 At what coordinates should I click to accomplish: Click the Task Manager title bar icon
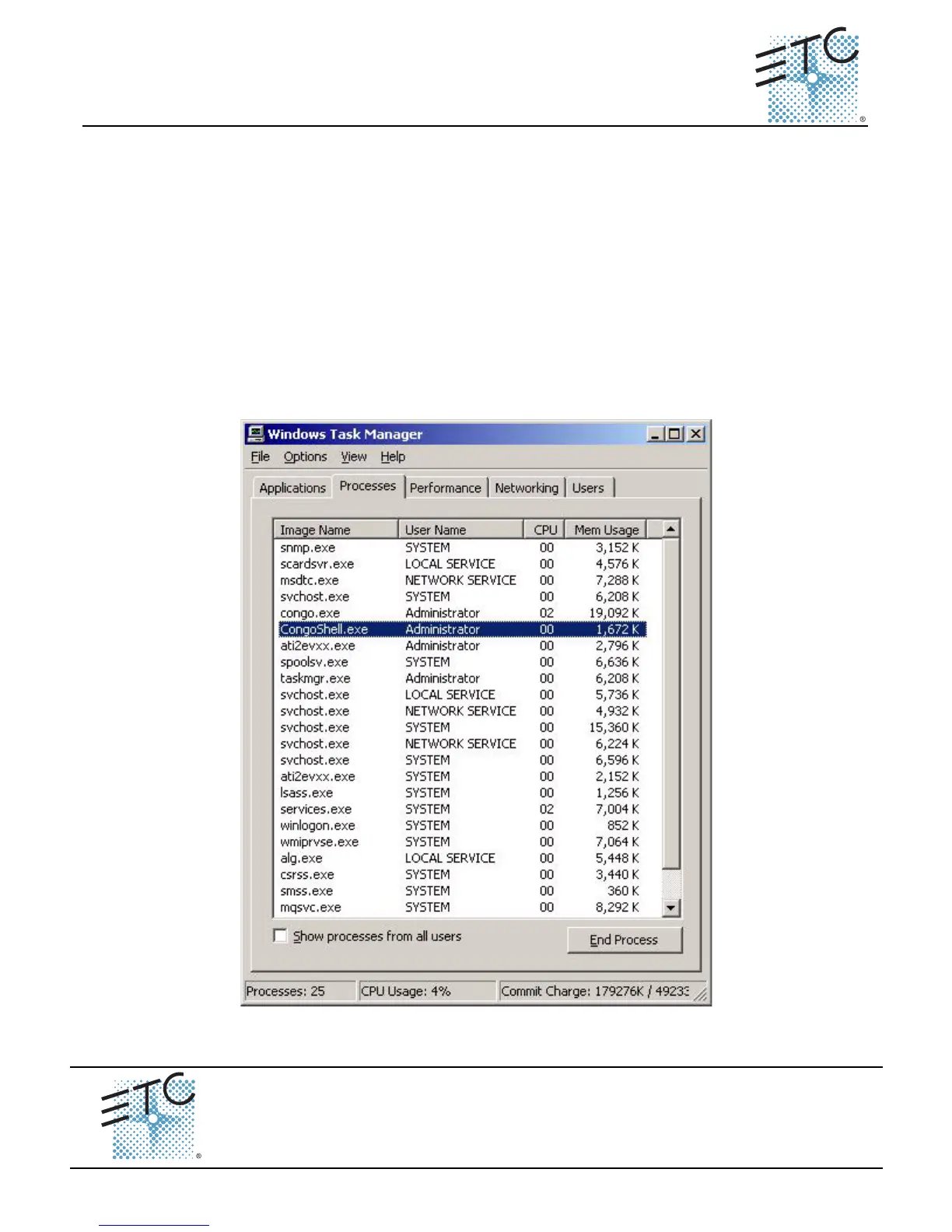point(255,433)
